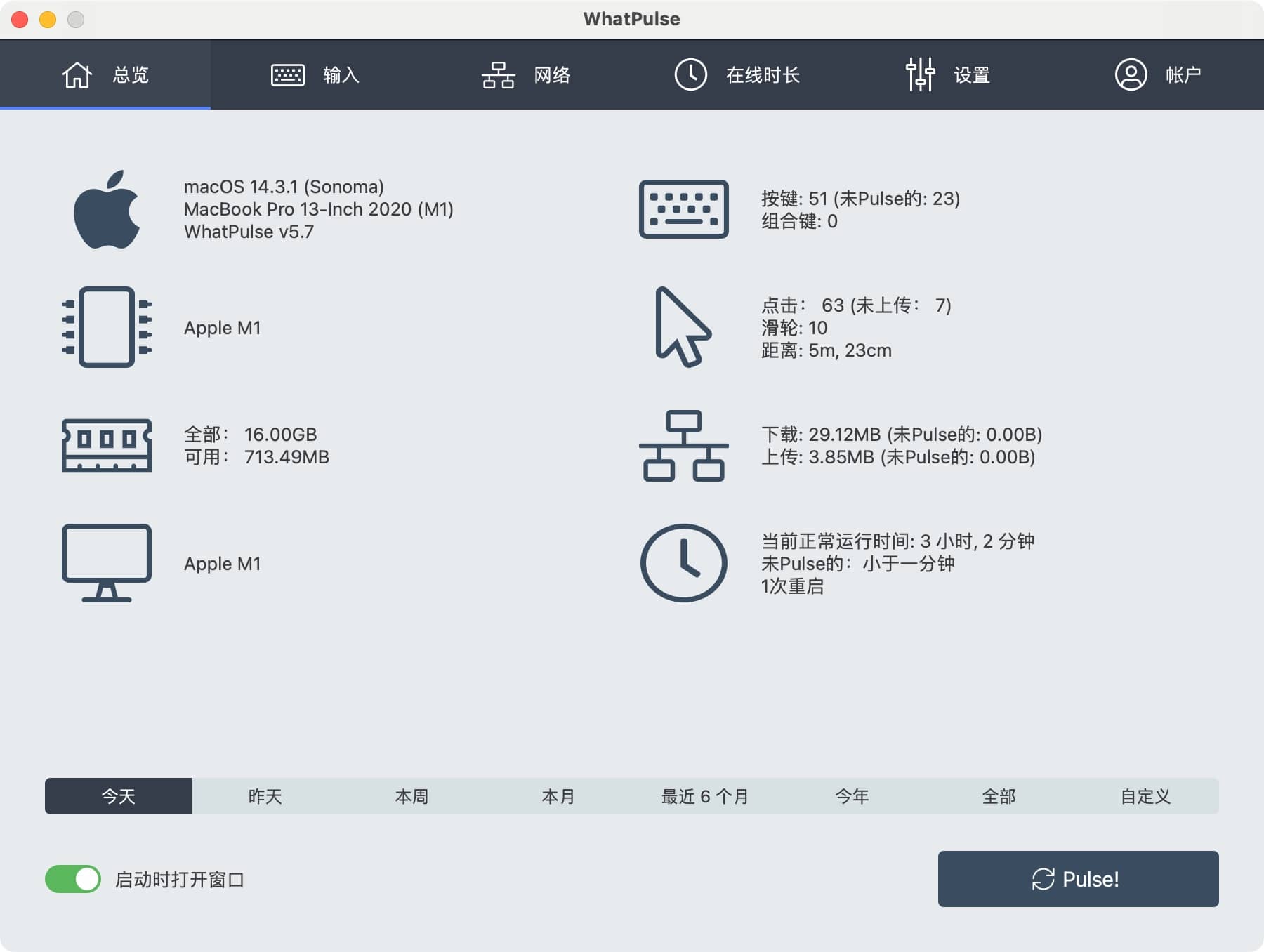Click the user avatar icon beside 帐户

point(1131,74)
